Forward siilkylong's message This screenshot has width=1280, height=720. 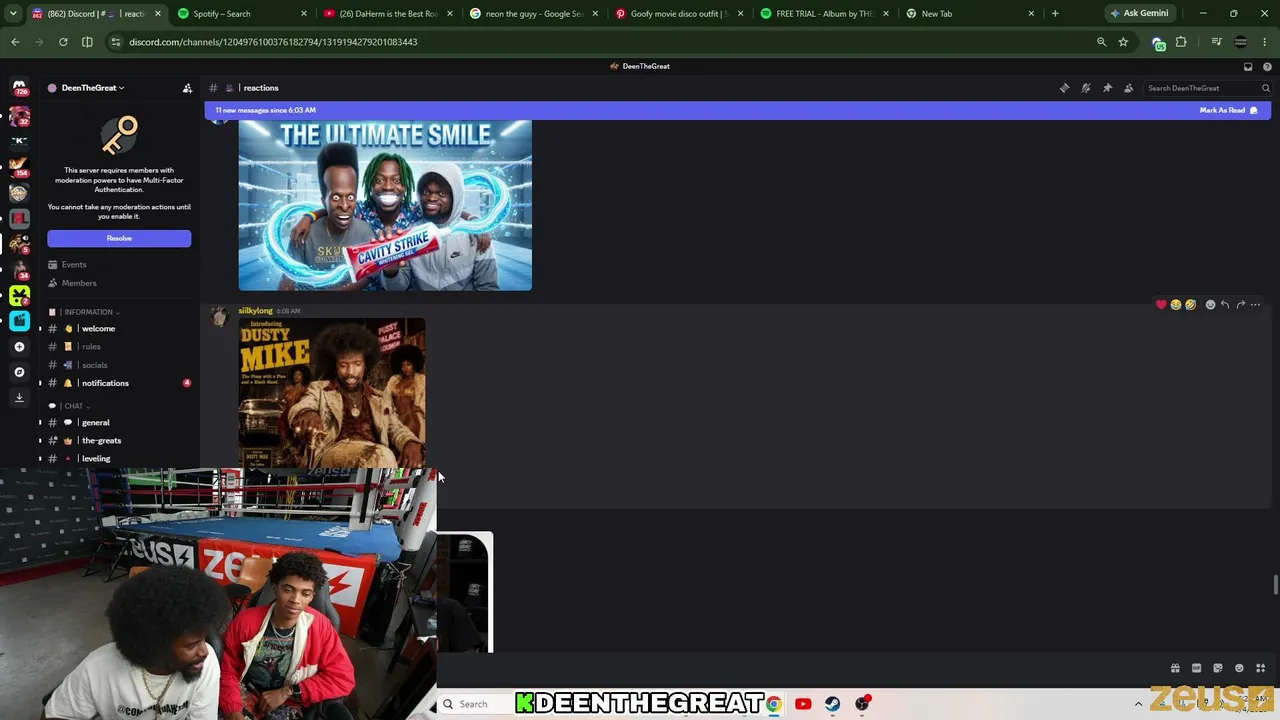pos(1240,305)
